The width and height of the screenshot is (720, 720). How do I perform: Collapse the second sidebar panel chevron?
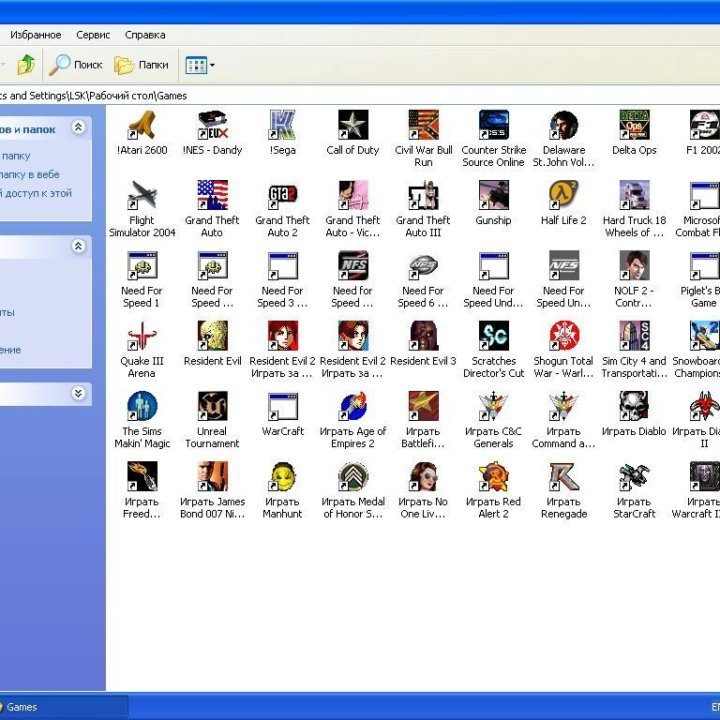click(78, 246)
